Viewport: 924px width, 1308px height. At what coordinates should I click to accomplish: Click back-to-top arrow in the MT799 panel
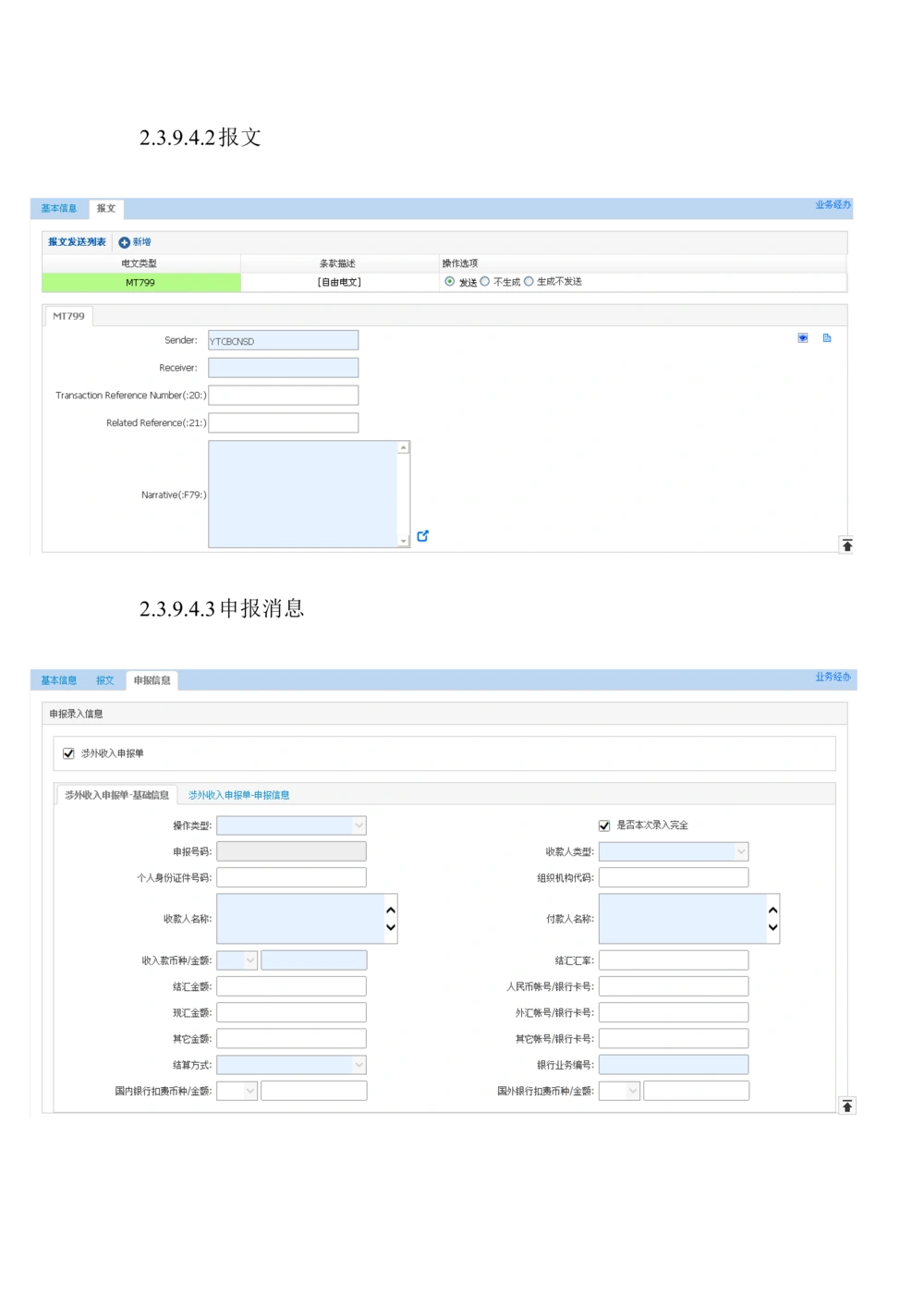tap(846, 545)
